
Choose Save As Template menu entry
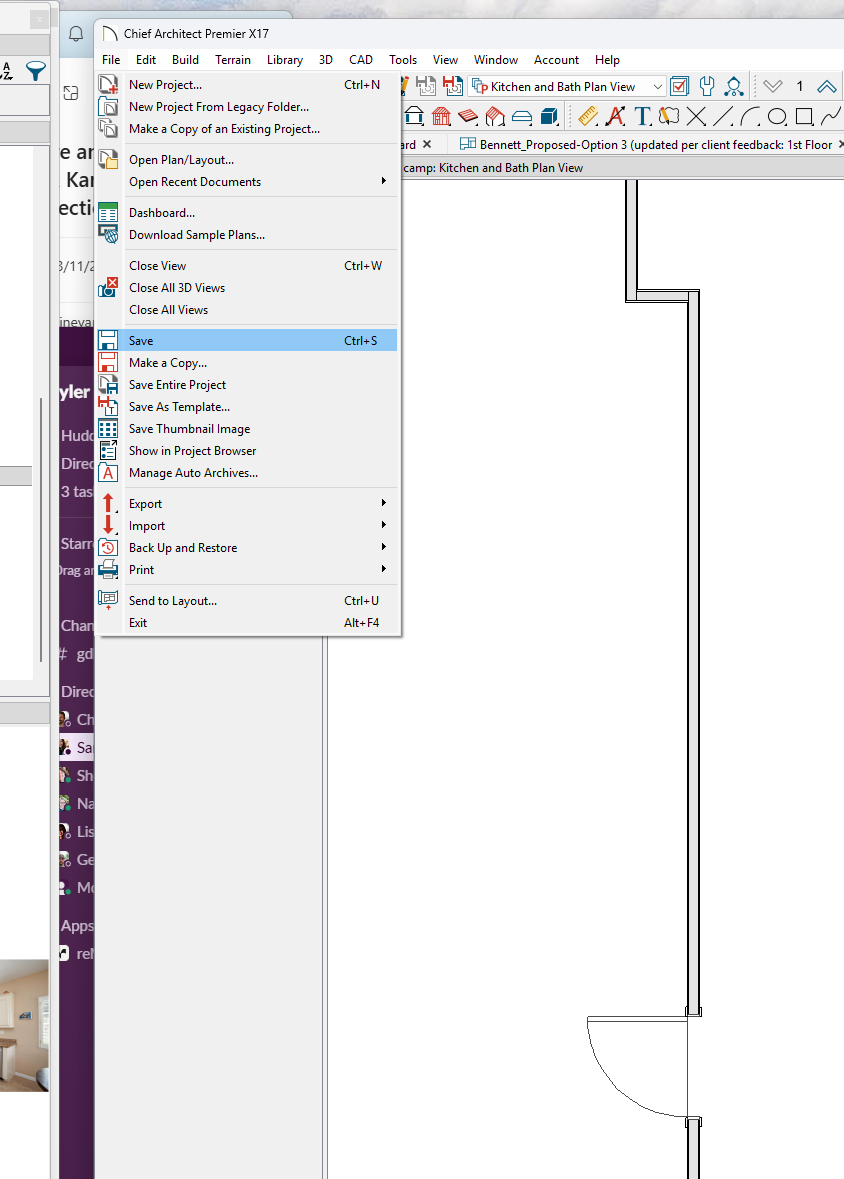coord(179,407)
